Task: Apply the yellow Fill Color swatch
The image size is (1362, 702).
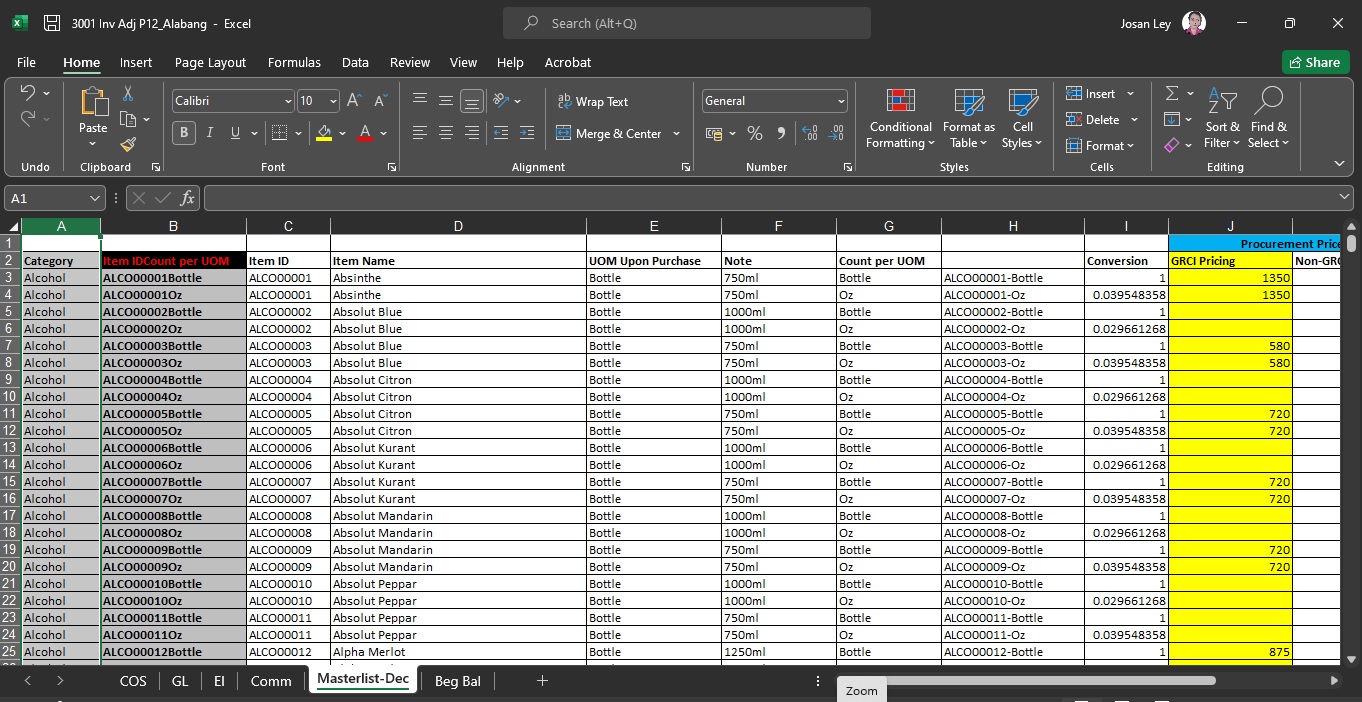Action: 323,133
